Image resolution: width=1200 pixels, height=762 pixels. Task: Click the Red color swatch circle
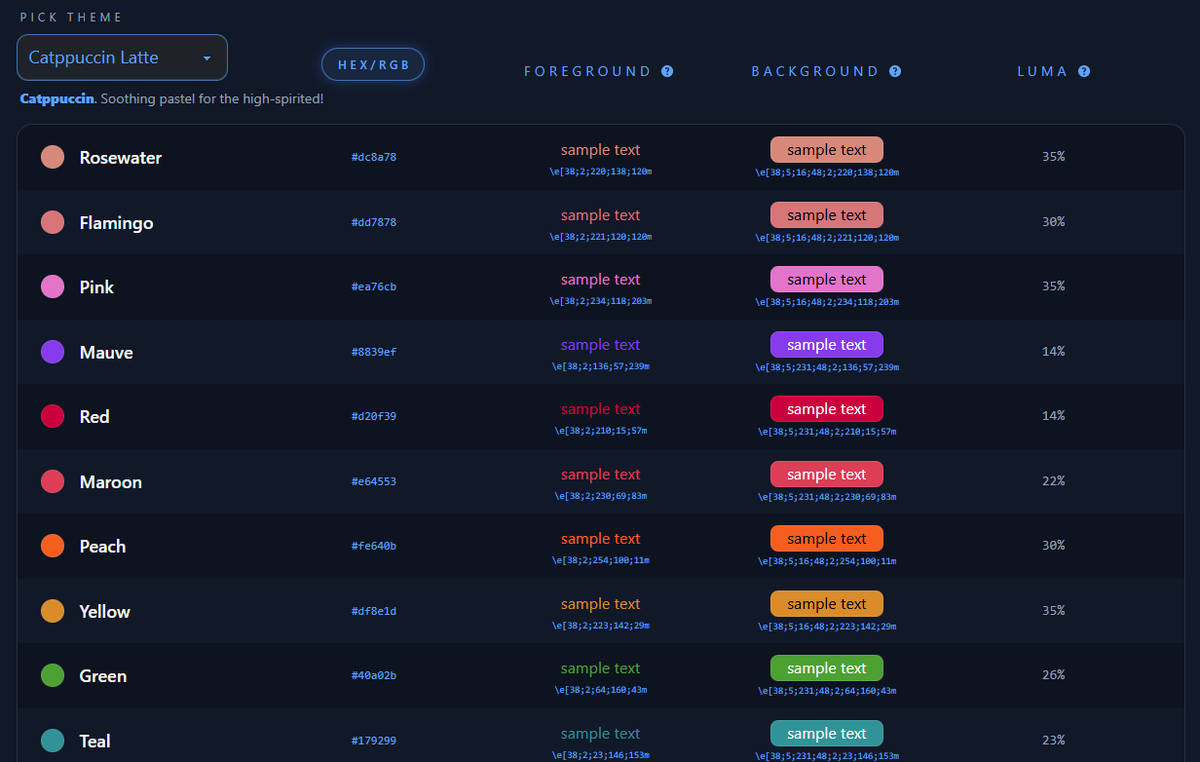click(53, 416)
